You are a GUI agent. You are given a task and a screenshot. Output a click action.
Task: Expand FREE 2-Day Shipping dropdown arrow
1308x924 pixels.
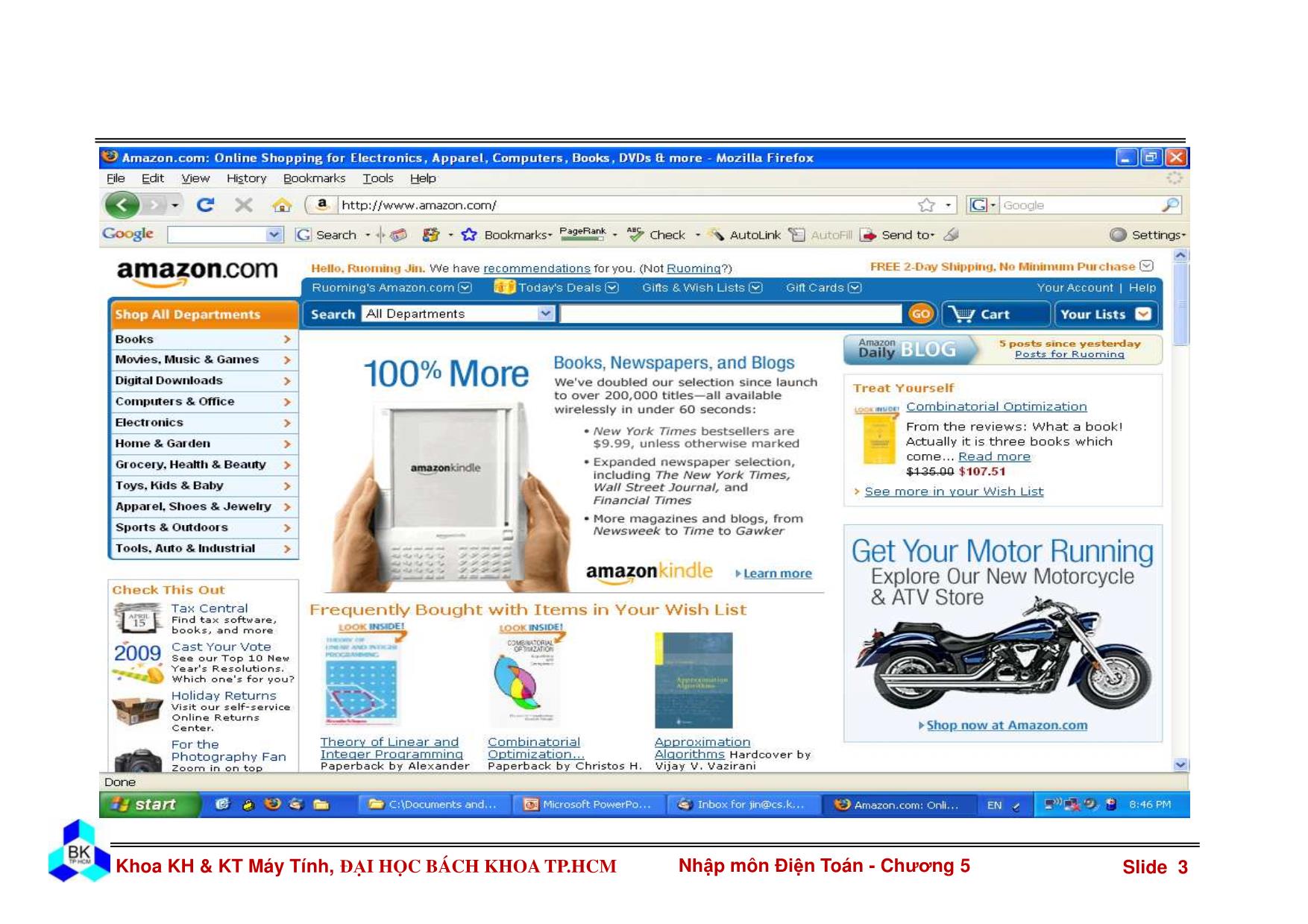point(1146,266)
